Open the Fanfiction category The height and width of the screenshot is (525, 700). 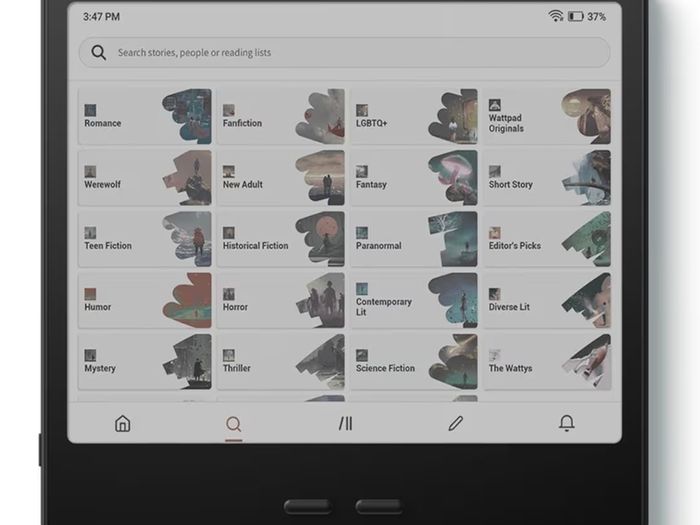pos(281,116)
